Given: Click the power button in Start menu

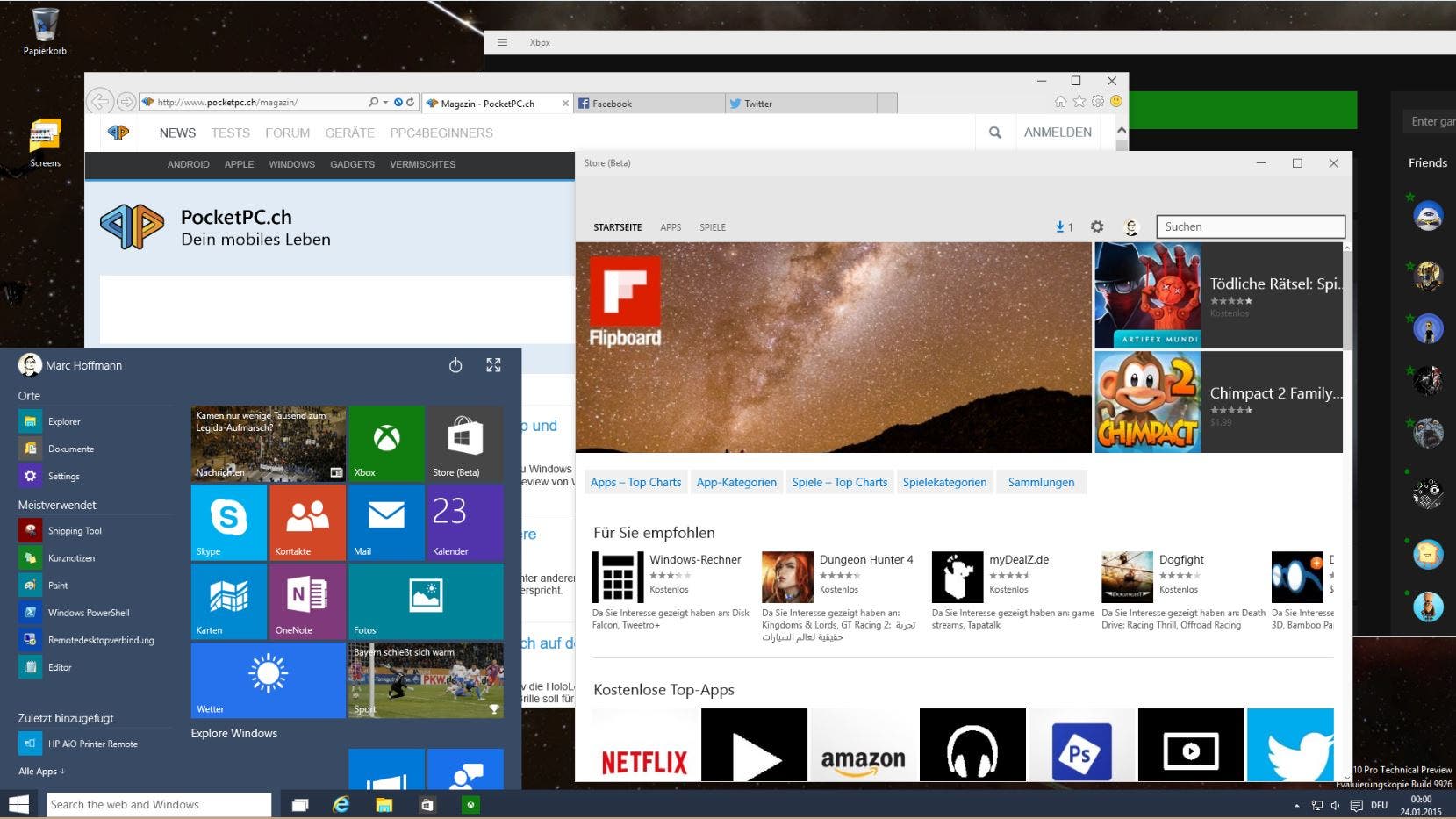Looking at the screenshot, I should click(x=455, y=365).
